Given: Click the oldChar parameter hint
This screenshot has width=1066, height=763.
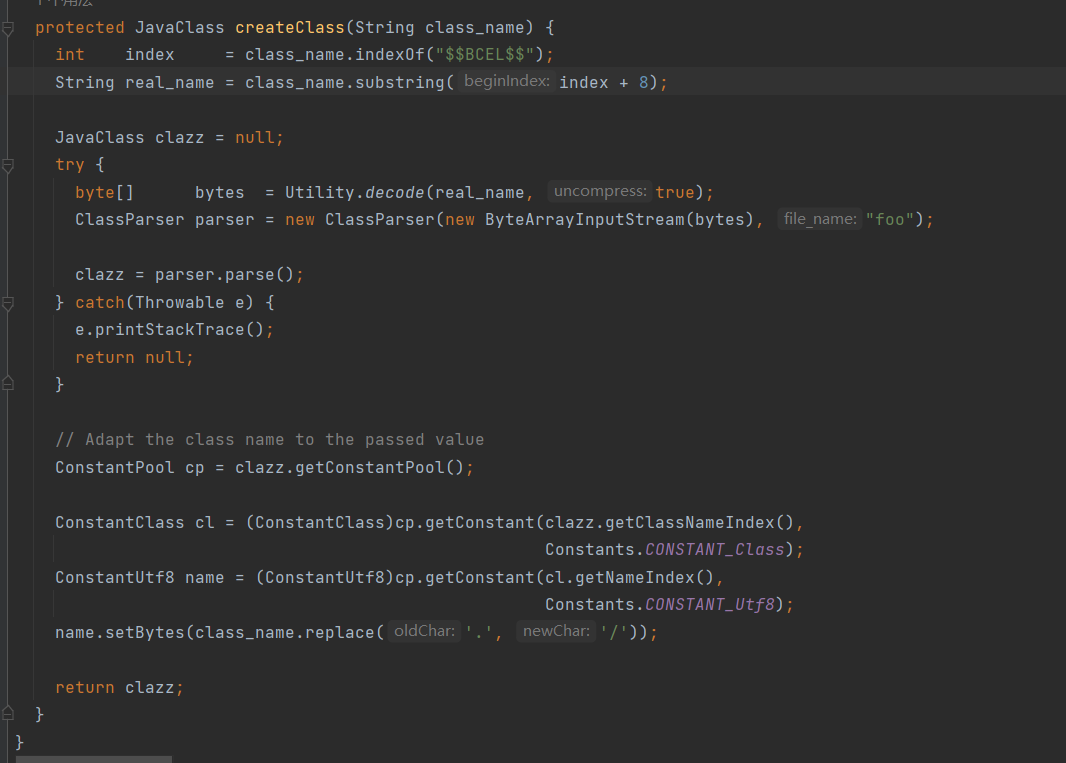Looking at the screenshot, I should [x=425, y=632].
